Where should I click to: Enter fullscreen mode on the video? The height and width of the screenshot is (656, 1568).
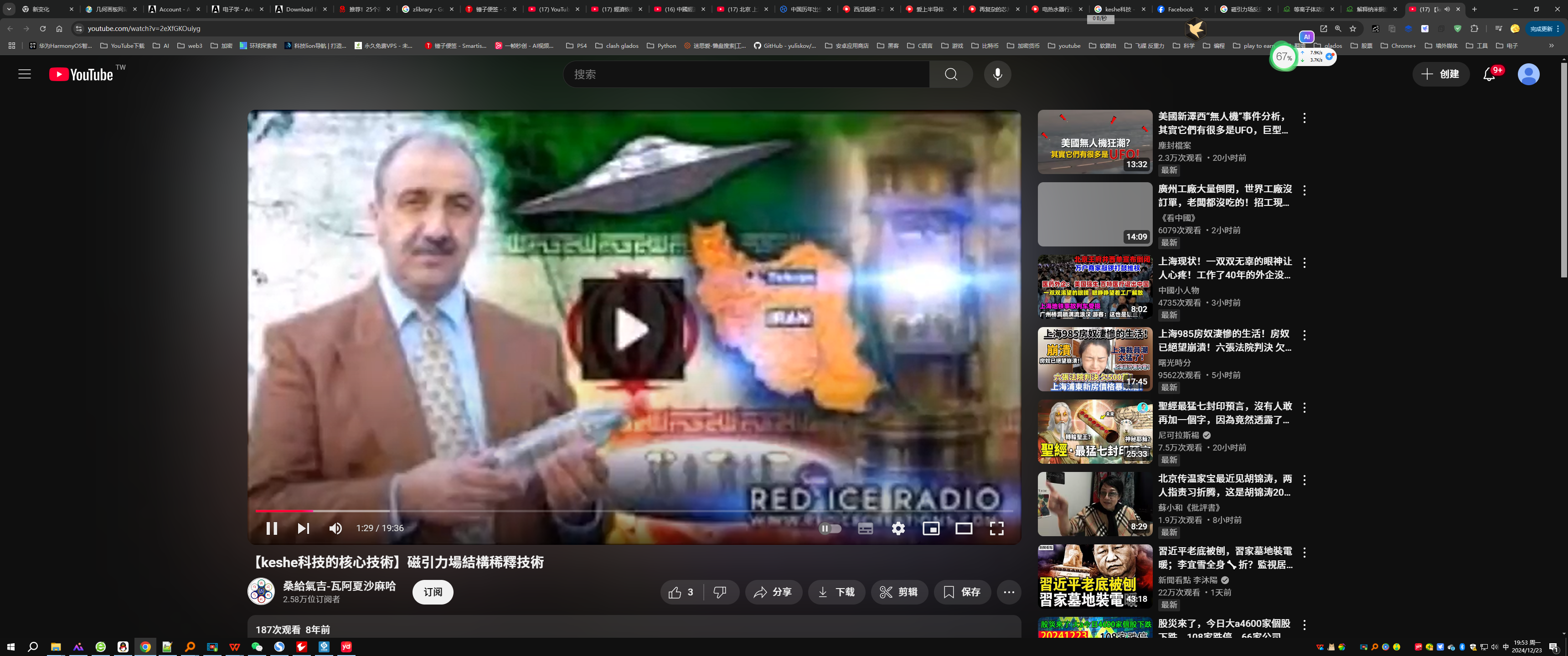[996, 528]
